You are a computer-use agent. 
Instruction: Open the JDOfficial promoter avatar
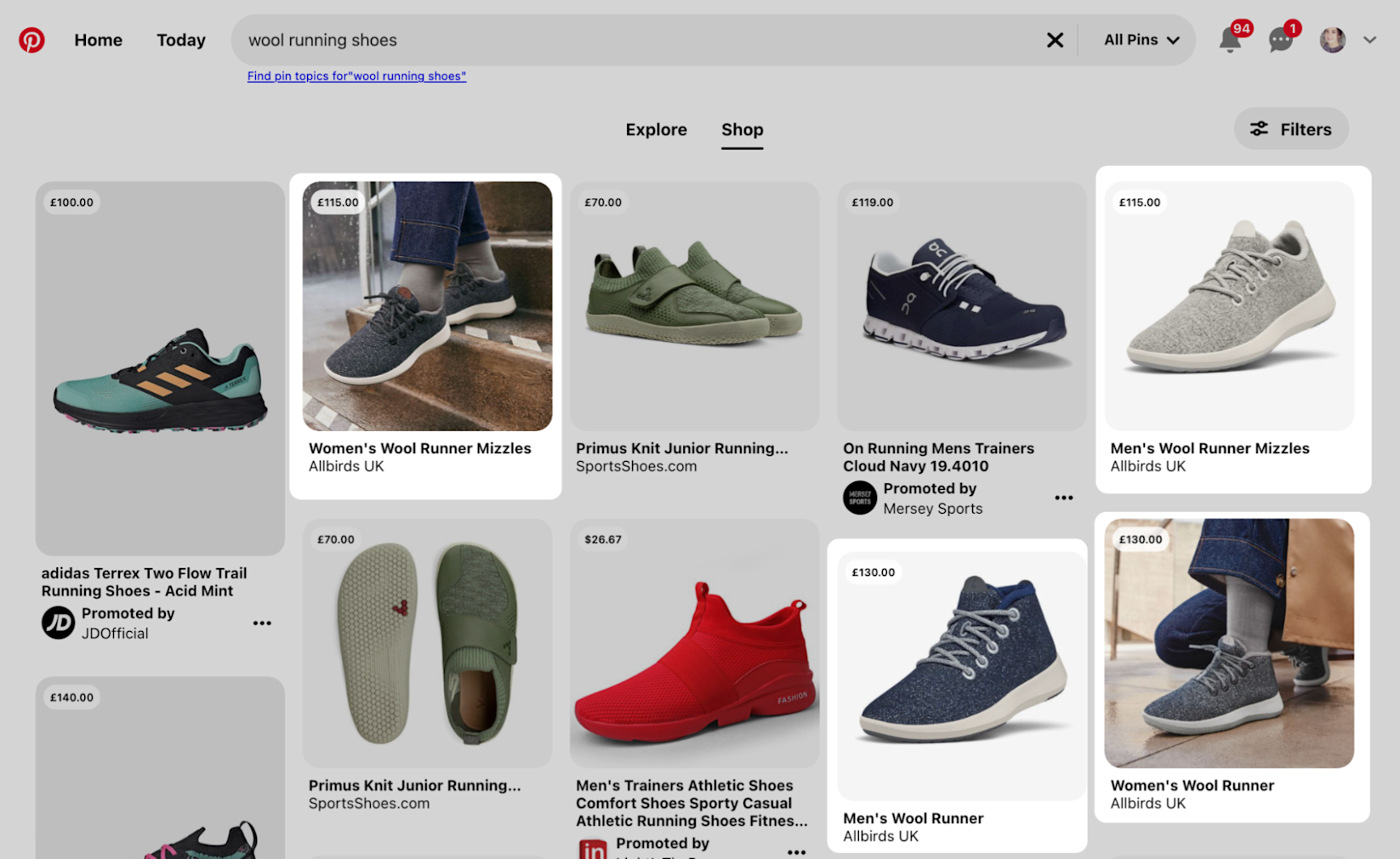(58, 623)
